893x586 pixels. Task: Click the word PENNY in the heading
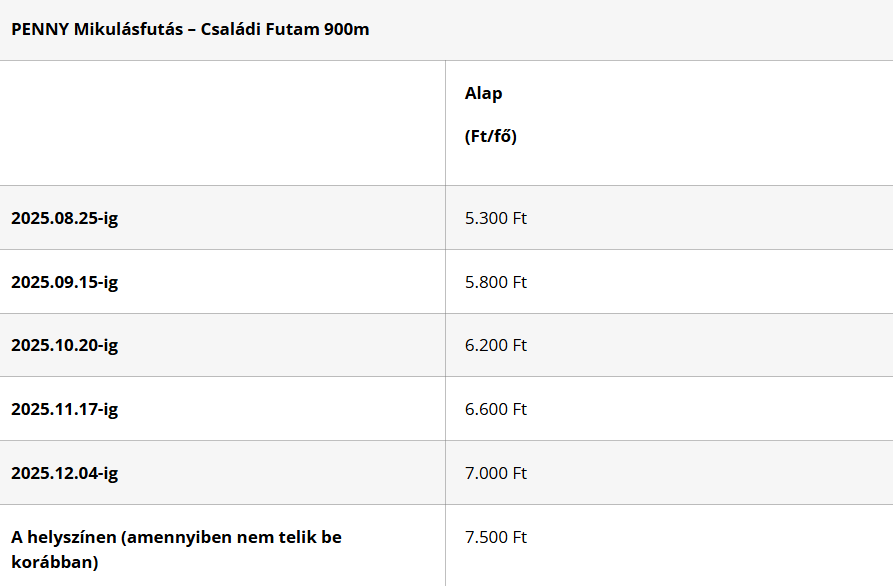coord(40,29)
